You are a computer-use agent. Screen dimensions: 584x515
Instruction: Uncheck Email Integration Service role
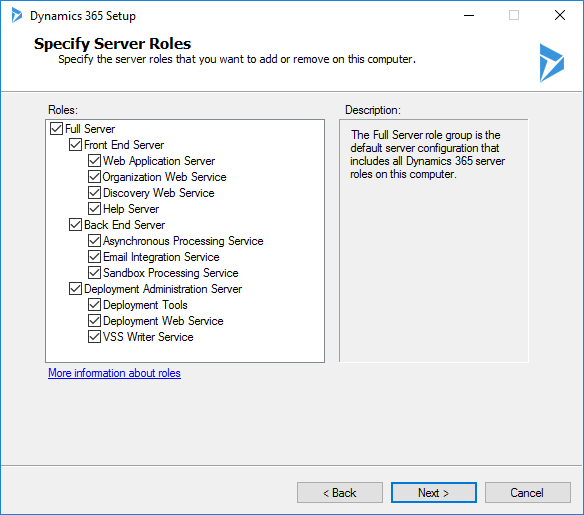(94, 257)
